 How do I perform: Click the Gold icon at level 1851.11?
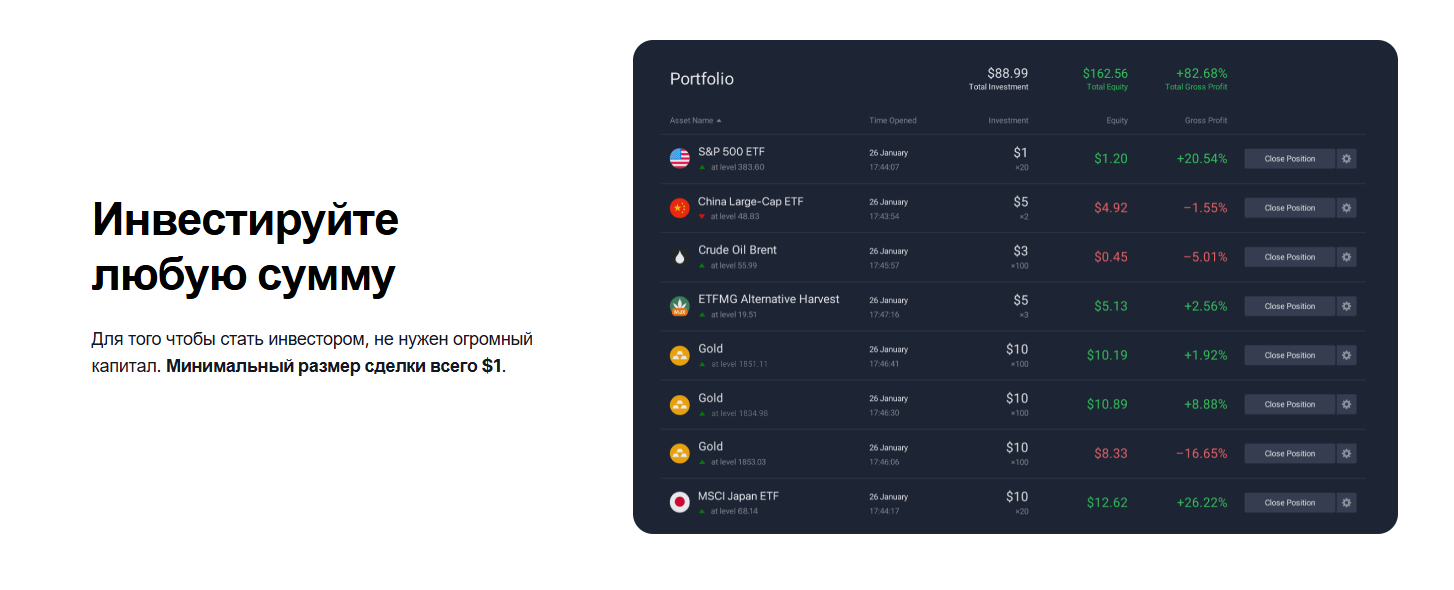tap(680, 355)
